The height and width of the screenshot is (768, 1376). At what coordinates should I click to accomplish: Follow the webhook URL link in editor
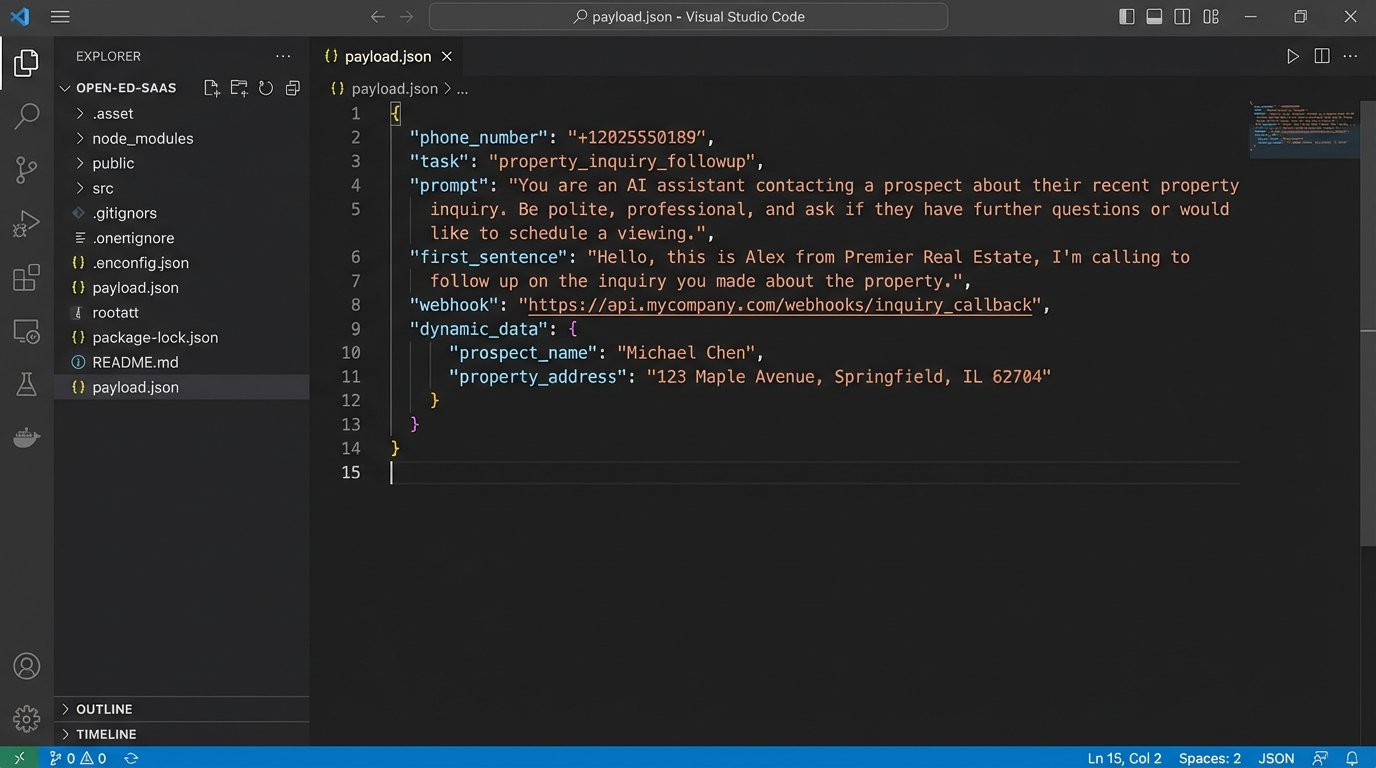tap(780, 305)
